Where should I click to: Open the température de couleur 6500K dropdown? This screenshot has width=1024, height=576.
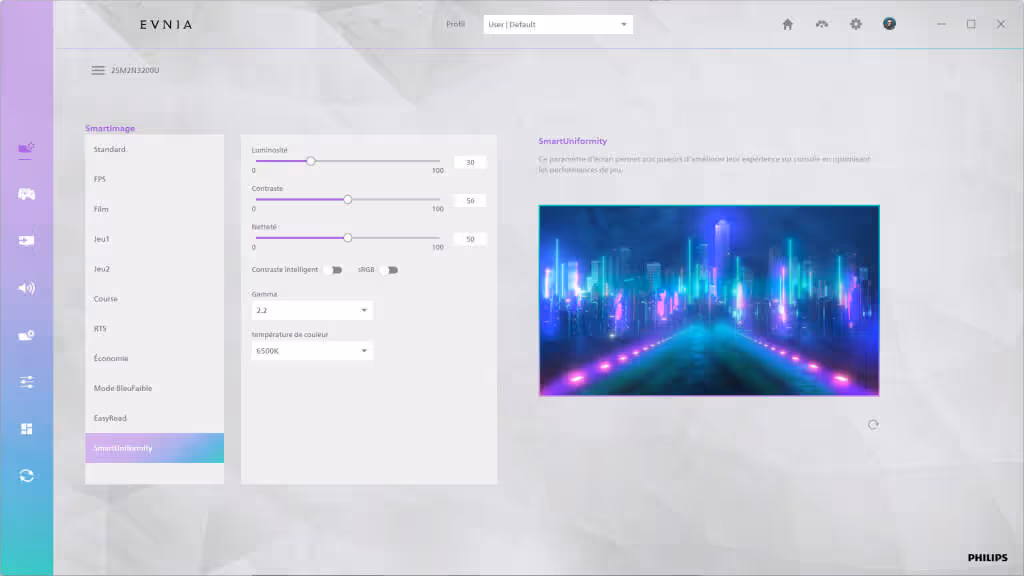click(x=313, y=351)
